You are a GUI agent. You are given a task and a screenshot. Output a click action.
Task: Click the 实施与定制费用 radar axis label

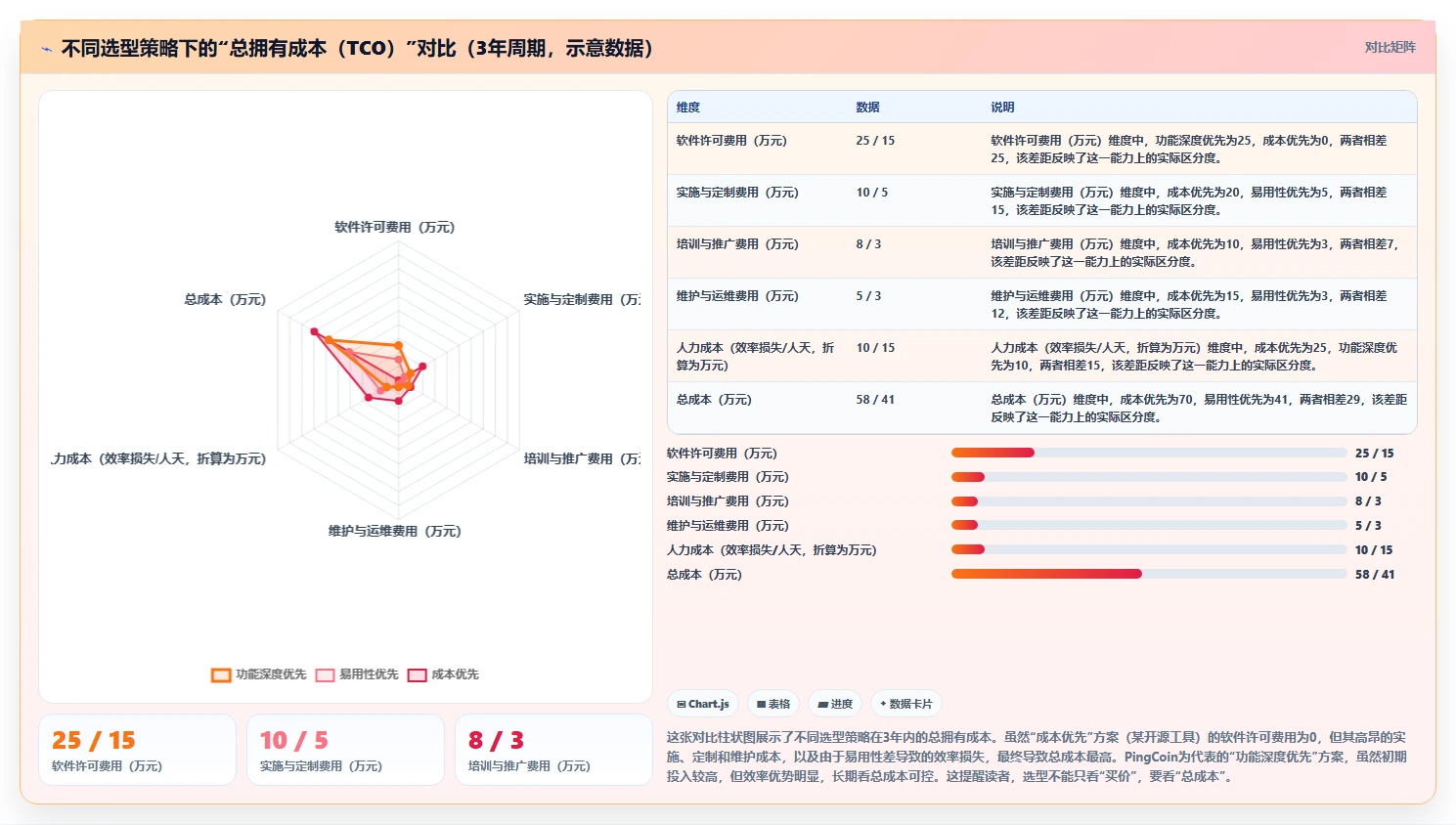click(x=582, y=299)
